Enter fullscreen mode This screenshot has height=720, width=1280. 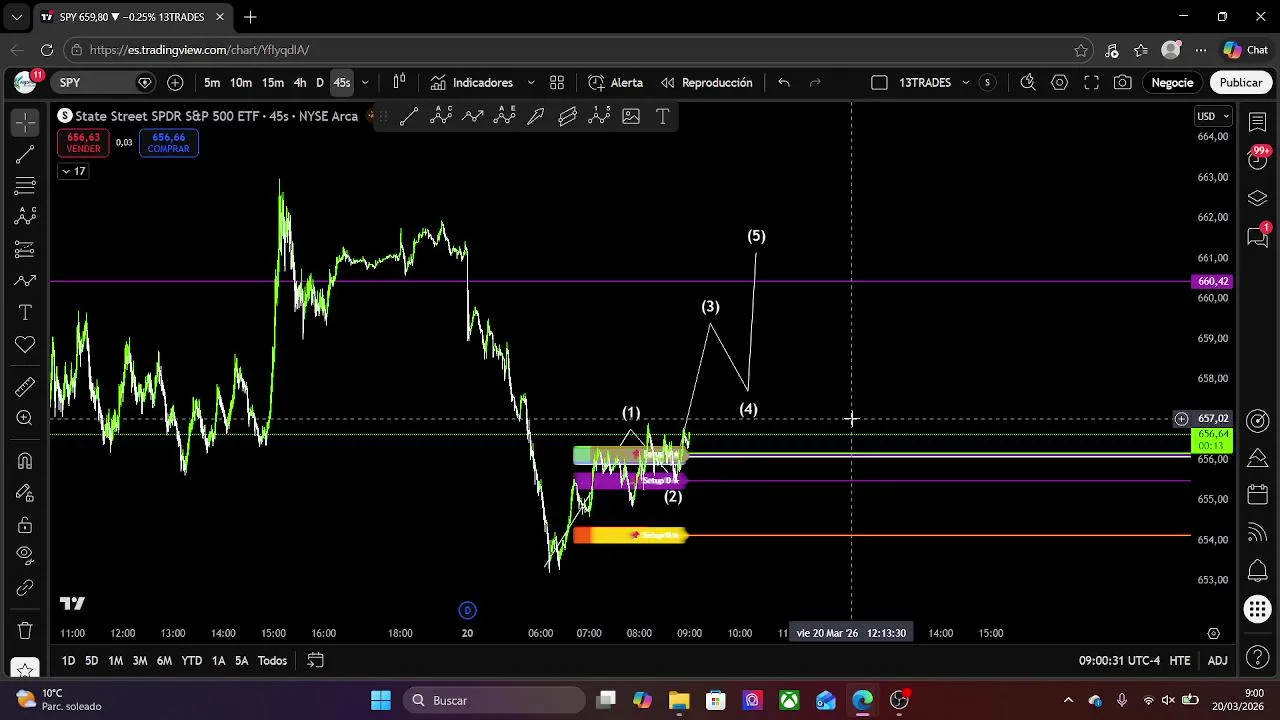pyautogui.click(x=1091, y=83)
